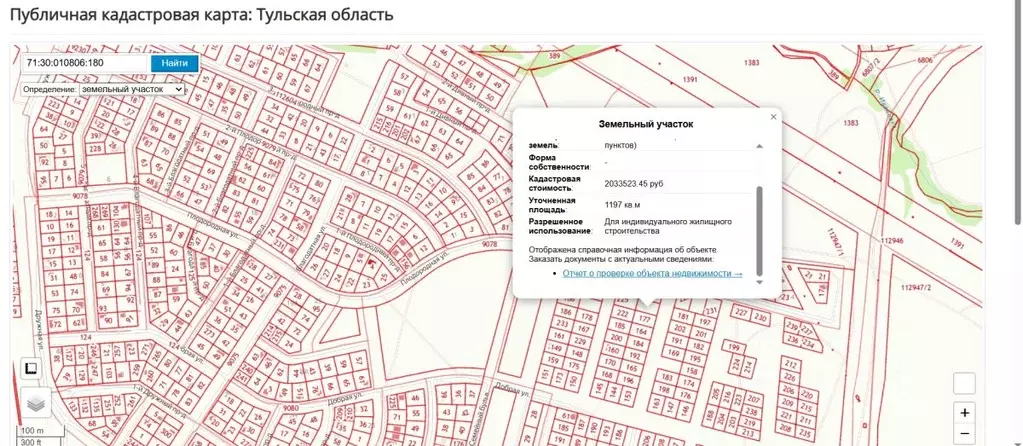Click the Уточненная площадь label
The image size is (1023, 446).
[552, 205]
